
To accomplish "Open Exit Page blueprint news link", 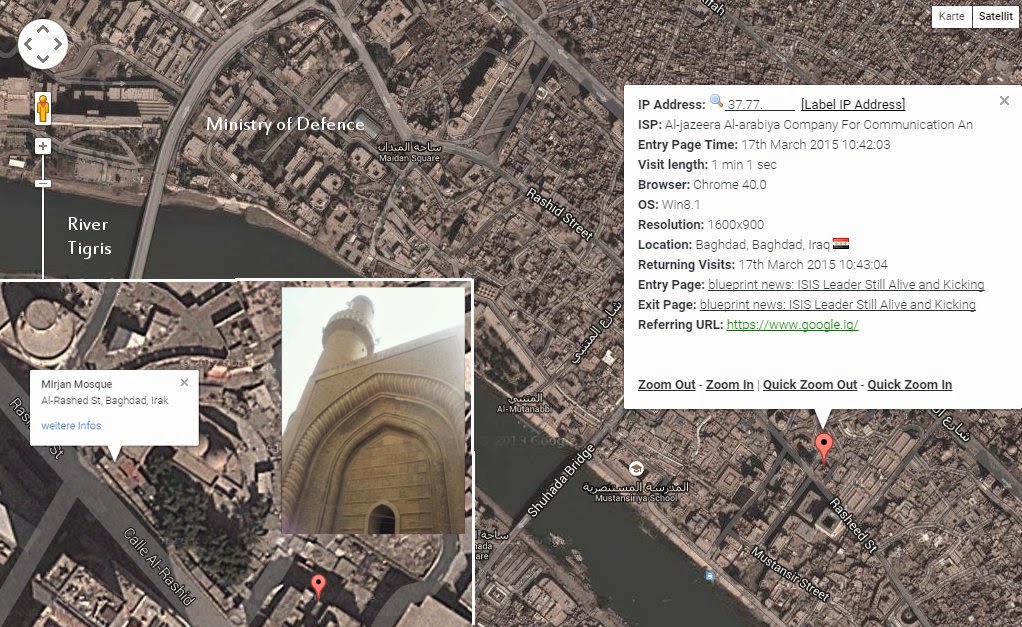I will tap(838, 304).
